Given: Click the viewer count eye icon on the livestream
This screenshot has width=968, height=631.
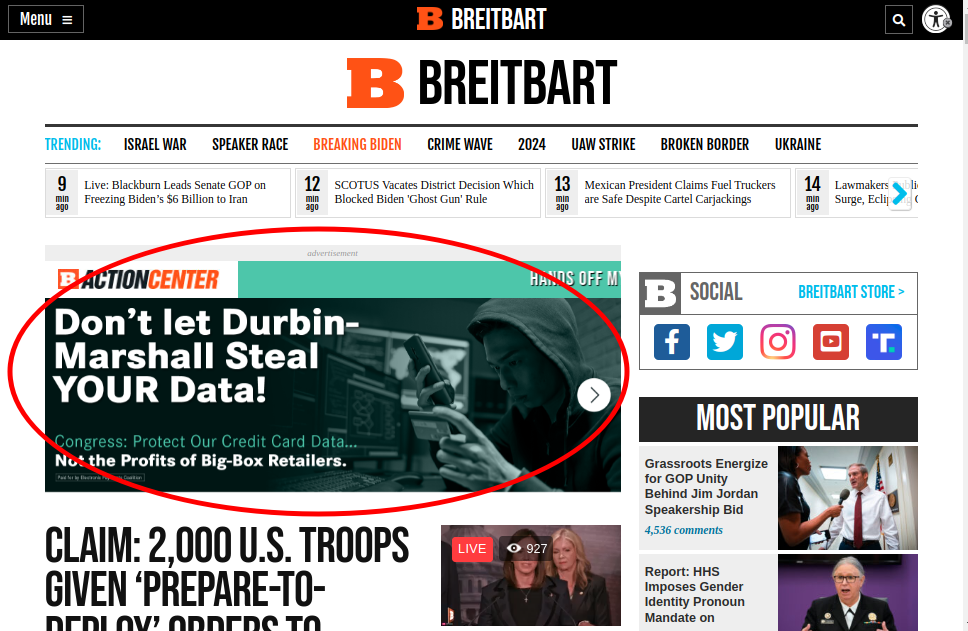Looking at the screenshot, I should tap(513, 548).
